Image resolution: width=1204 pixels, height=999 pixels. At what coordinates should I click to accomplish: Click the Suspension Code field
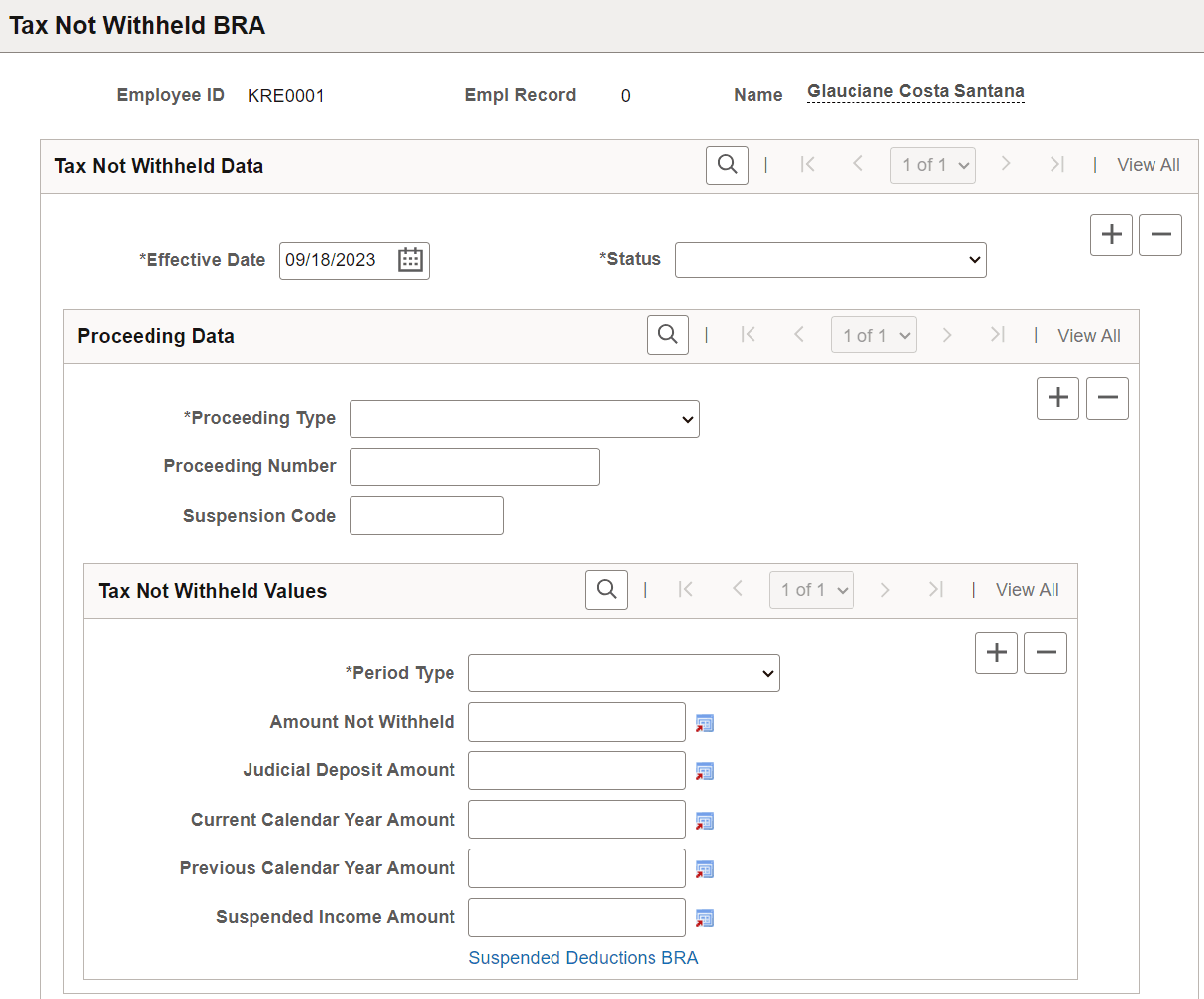(427, 515)
